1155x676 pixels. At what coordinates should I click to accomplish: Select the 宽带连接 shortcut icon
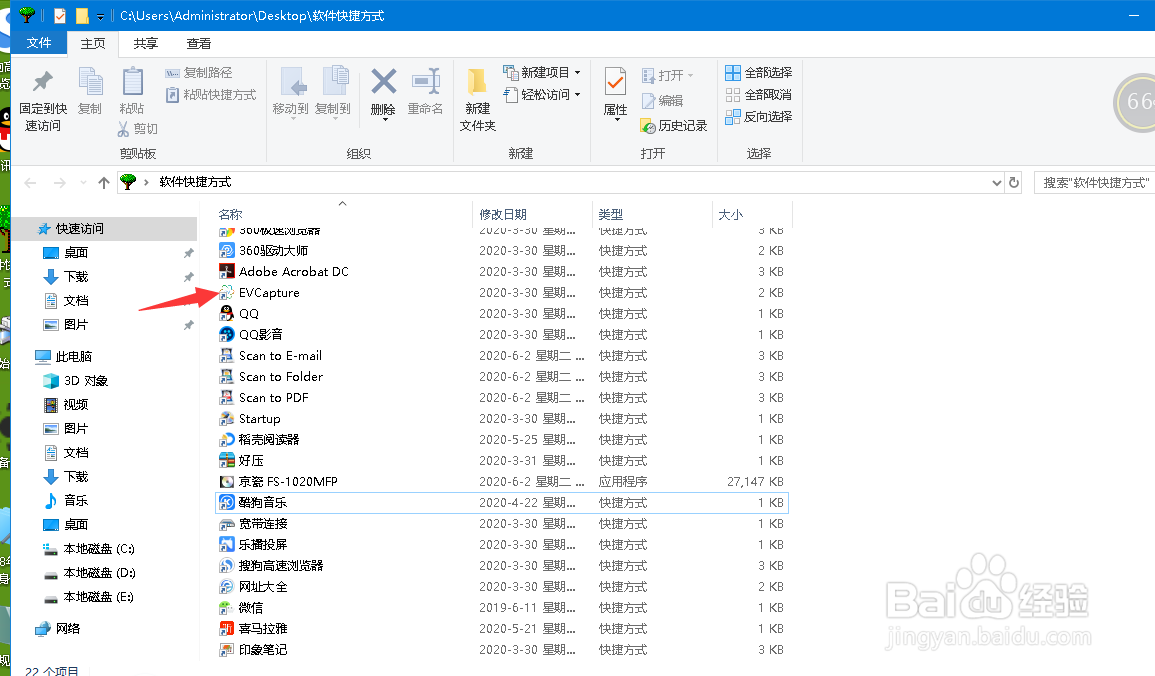(227, 524)
